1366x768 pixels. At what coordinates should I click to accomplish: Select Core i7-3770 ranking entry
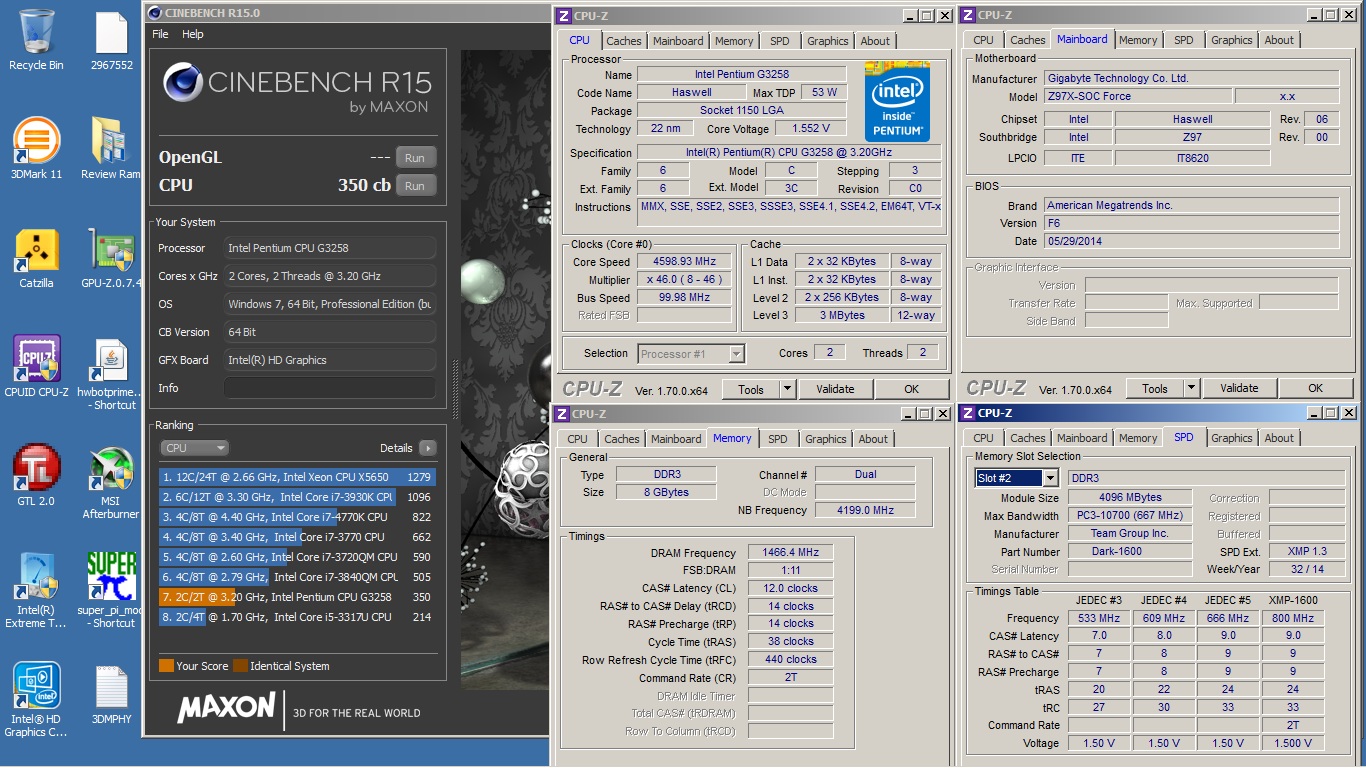(x=297, y=537)
